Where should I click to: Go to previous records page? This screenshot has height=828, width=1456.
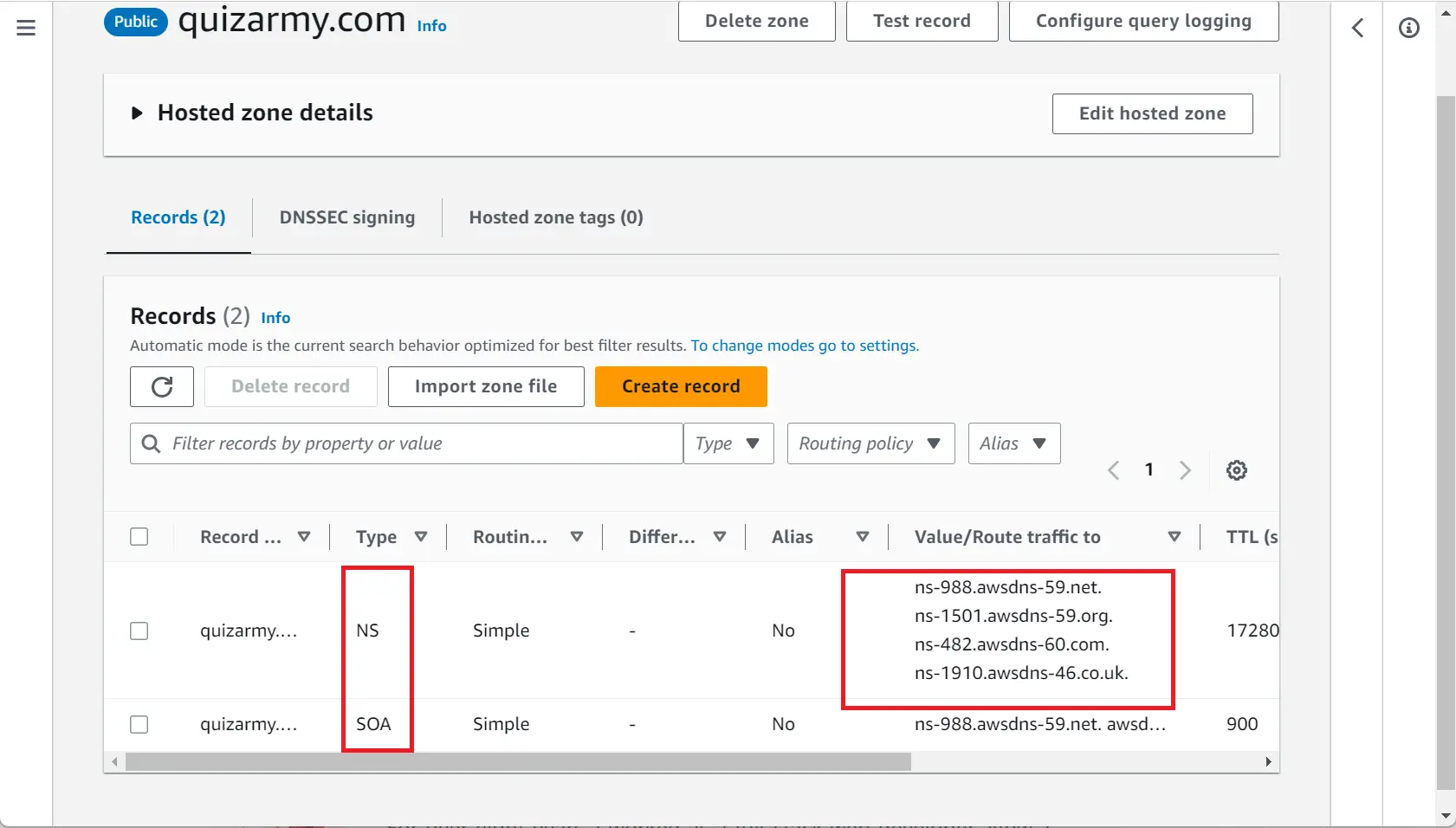coord(1114,470)
